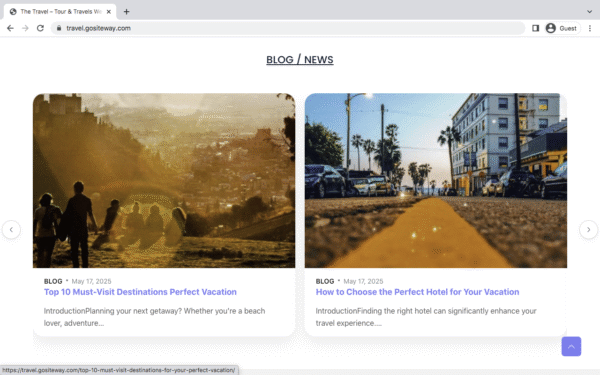Open Top 10 Must-Visit Destinations Perfect Vacation
The width and height of the screenshot is (600, 375).
coord(140,292)
